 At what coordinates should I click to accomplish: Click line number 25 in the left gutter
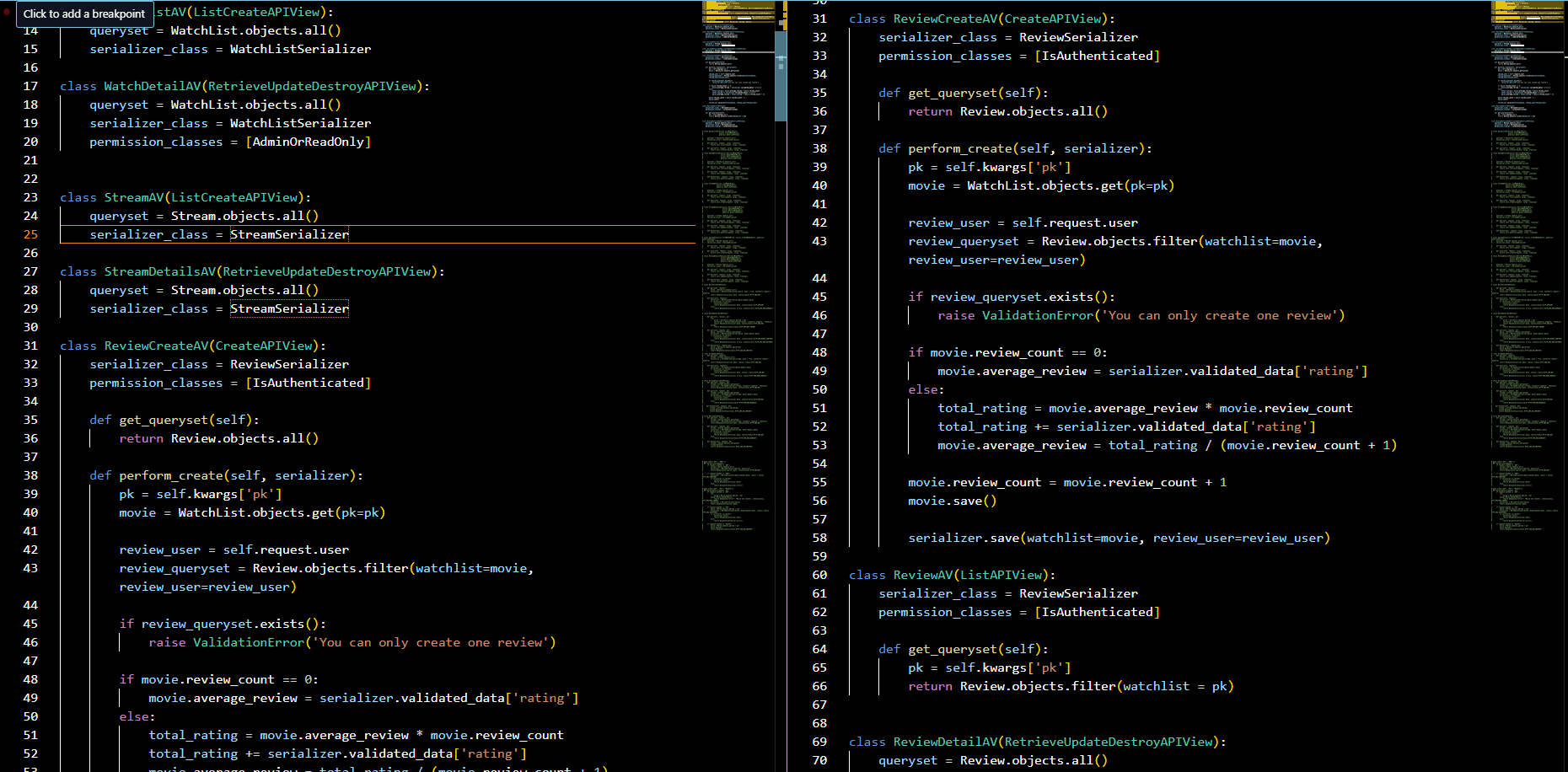(x=30, y=234)
